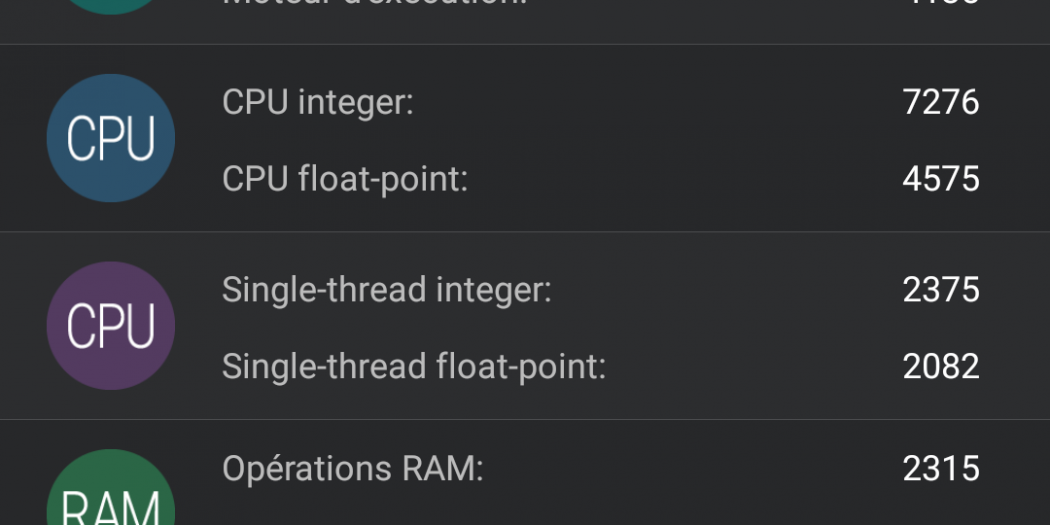This screenshot has width=1050, height=525.
Task: Select the CPU float-point label
Action: click(x=345, y=179)
